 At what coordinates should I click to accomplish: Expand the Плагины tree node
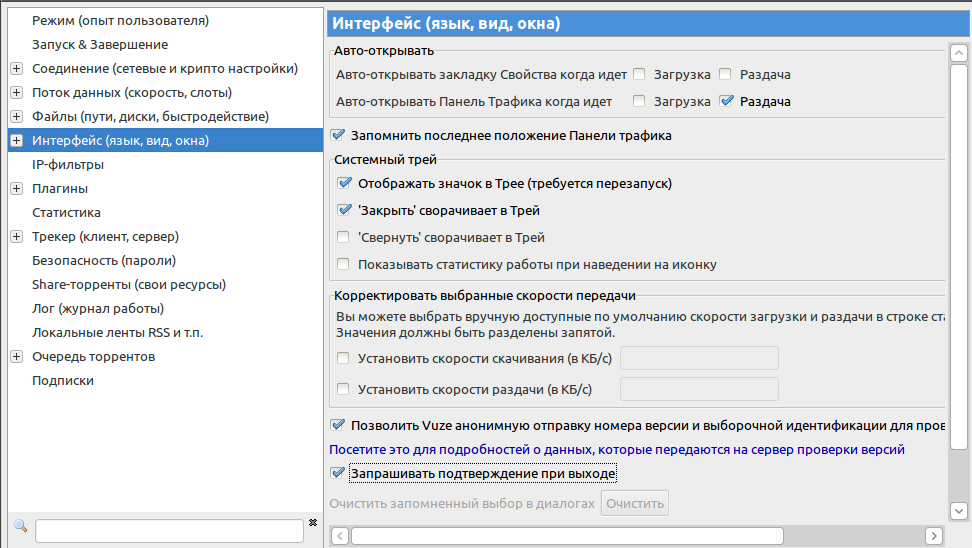point(17,188)
